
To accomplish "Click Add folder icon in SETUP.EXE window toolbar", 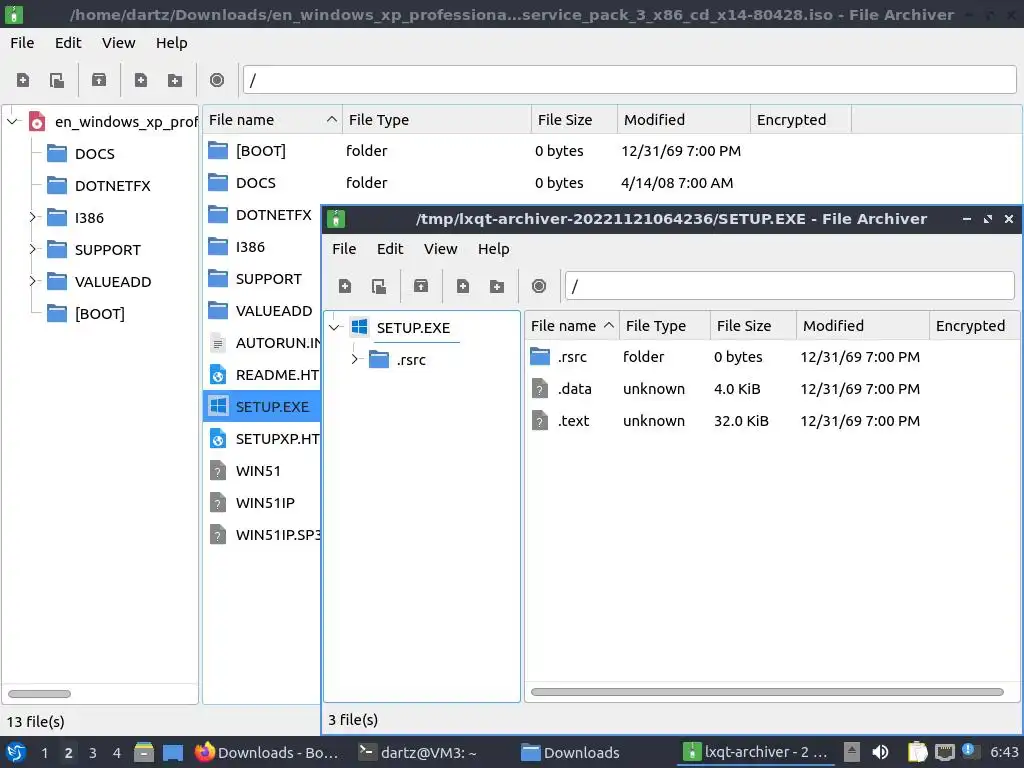I will coord(496,286).
